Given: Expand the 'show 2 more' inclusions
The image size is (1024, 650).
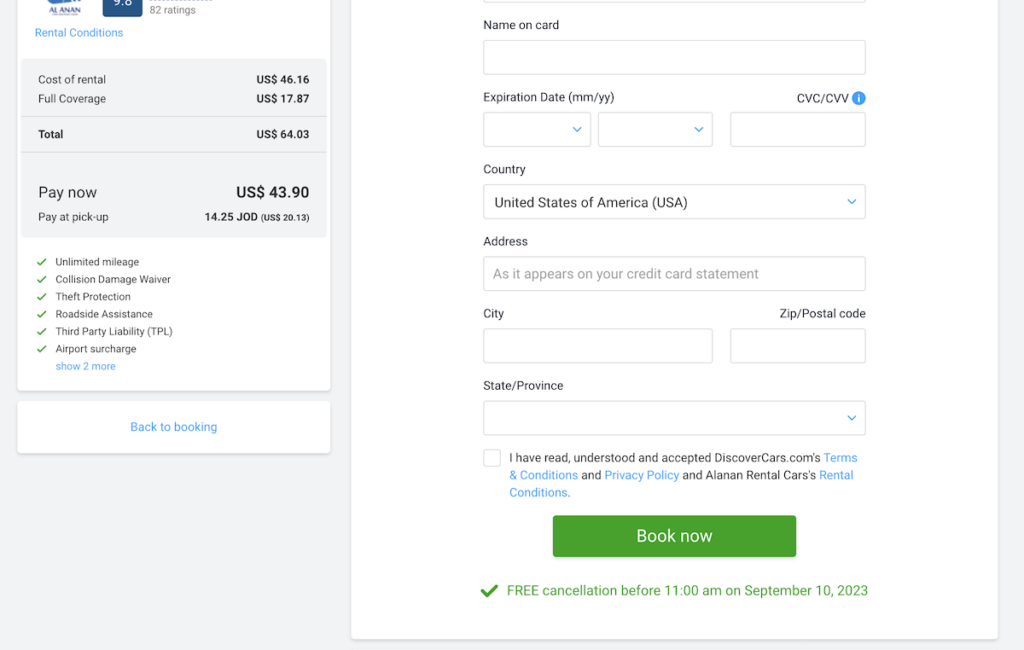Looking at the screenshot, I should (86, 366).
